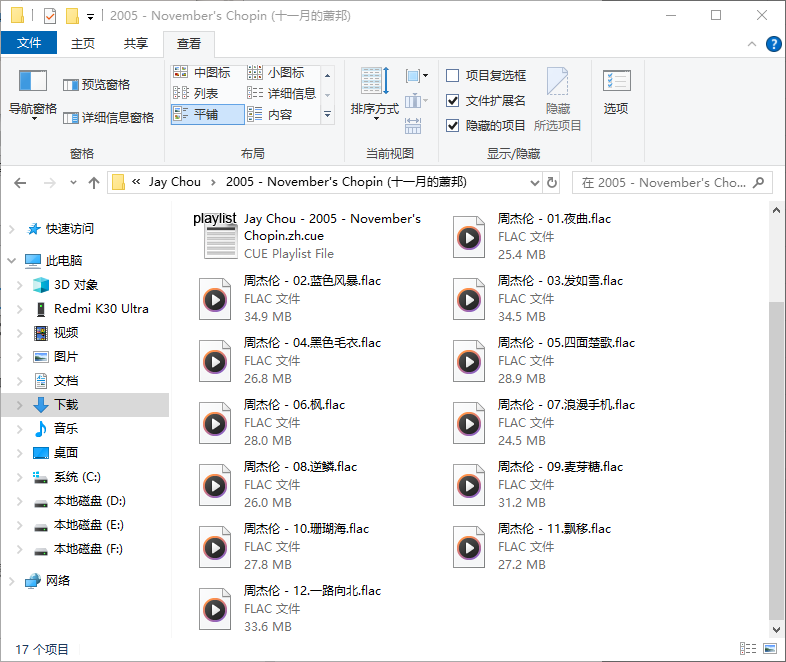Click Properties icon in title bar
This screenshot has width=786, height=662.
point(50,16)
